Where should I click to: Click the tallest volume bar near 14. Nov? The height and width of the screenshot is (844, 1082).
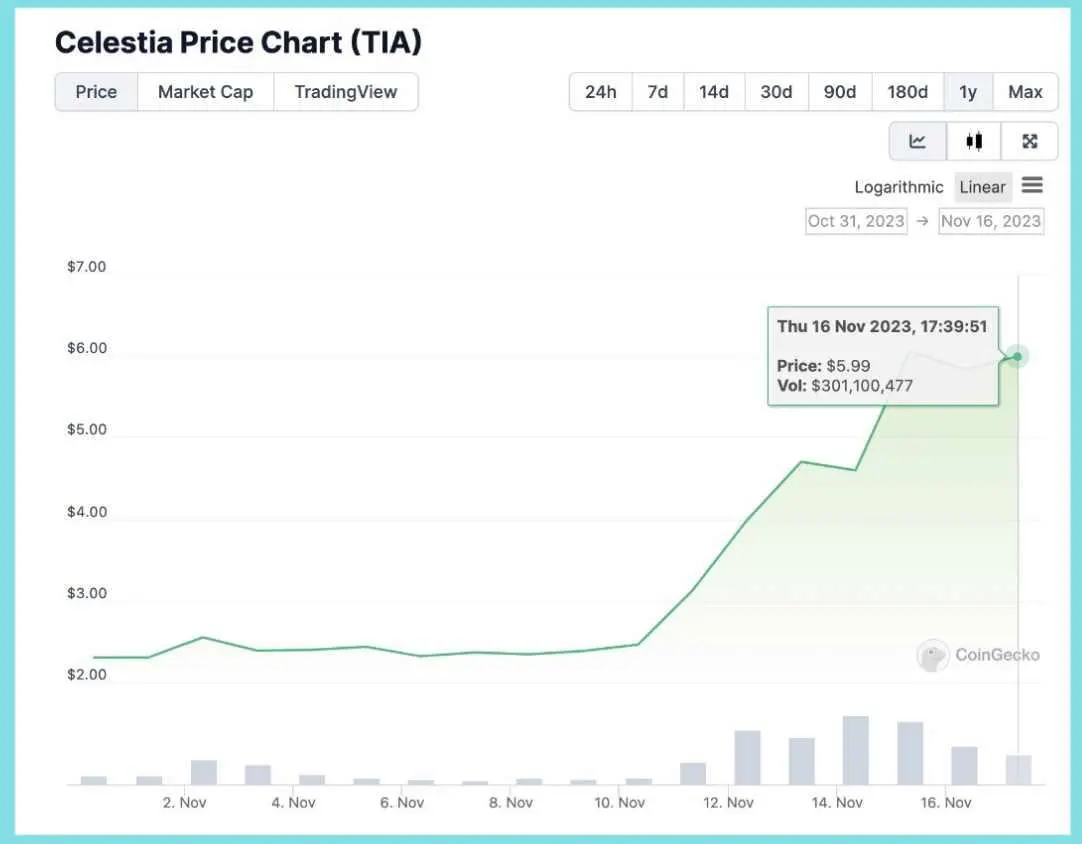tap(856, 750)
